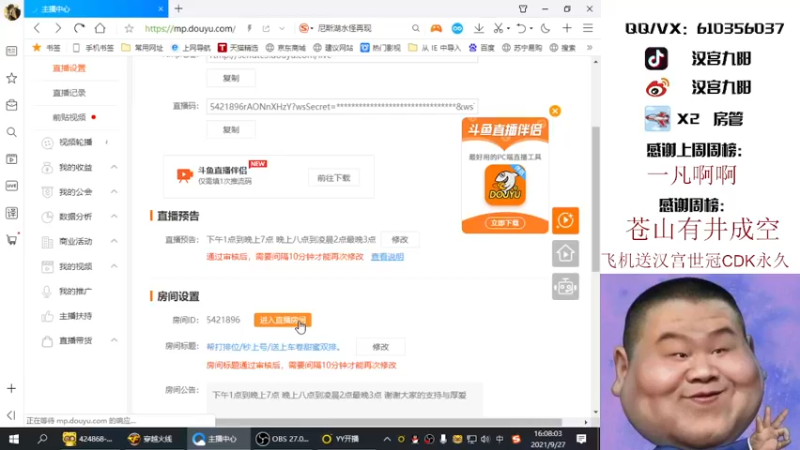Click the floating robot assistant icon

point(565,287)
